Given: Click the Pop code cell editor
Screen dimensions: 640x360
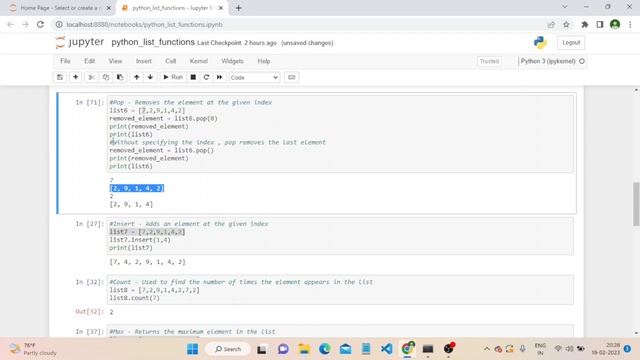Looking at the screenshot, I should [340, 134].
